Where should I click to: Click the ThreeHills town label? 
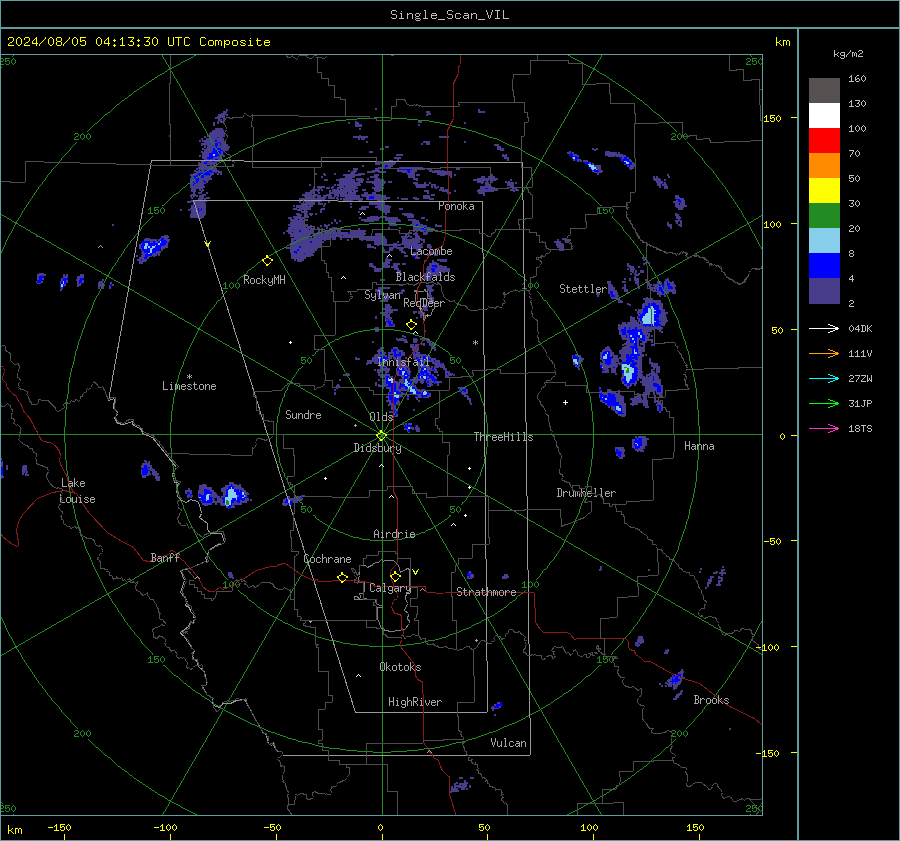(x=503, y=437)
